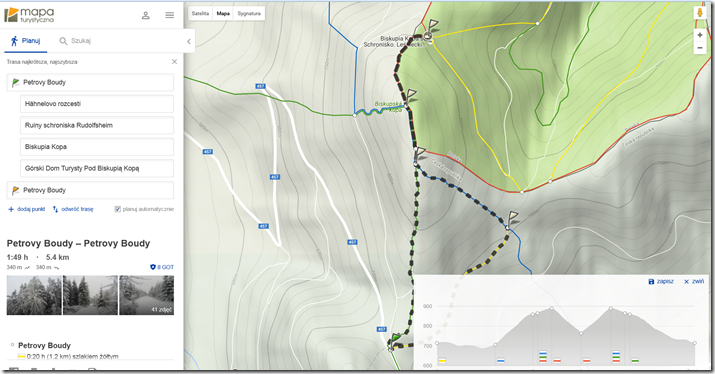Click the Petrovy Boudy itinerary heading
The height and width of the screenshot is (374, 715).
pos(44,345)
